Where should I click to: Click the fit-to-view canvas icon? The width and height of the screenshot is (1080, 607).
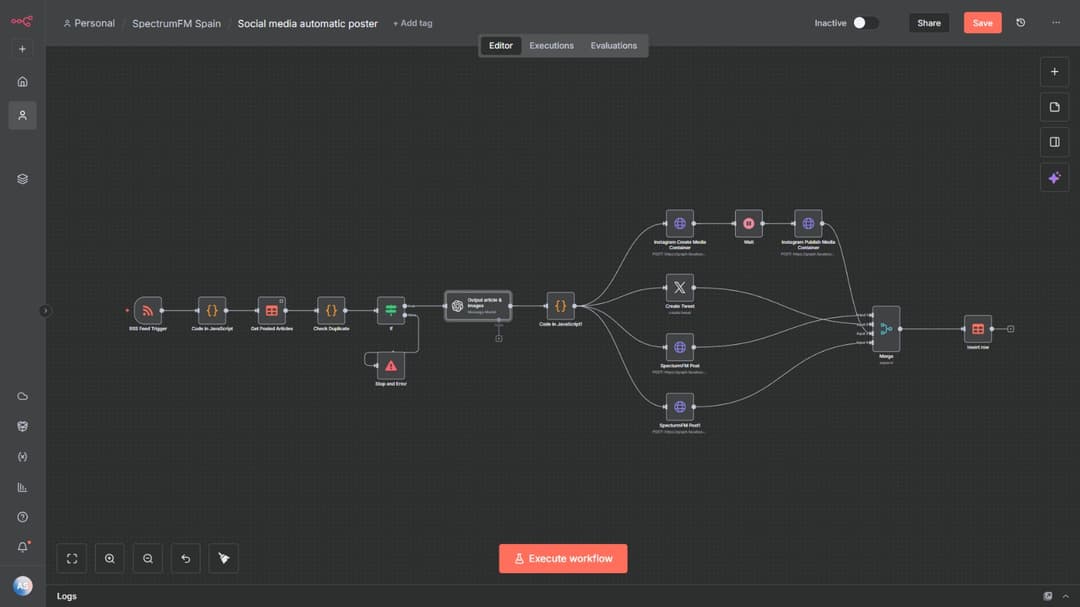point(72,559)
